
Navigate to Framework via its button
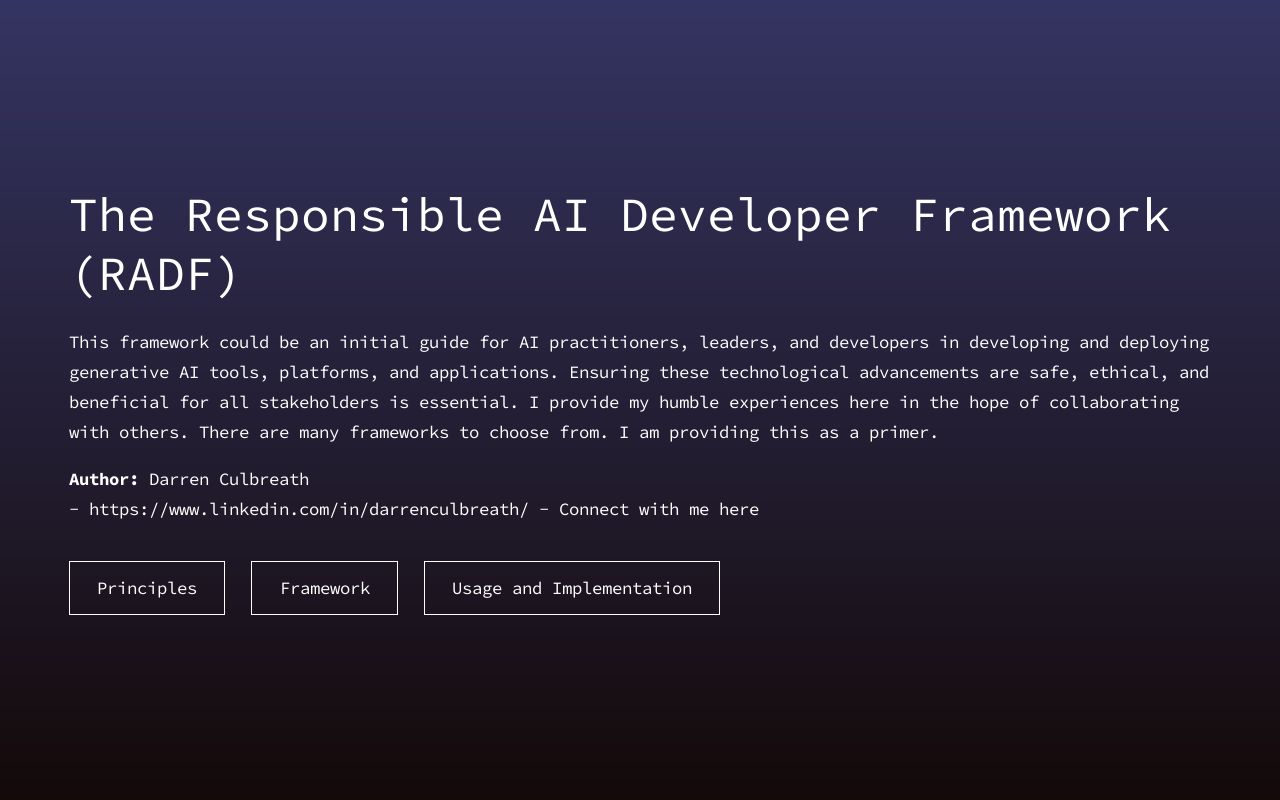[324, 588]
